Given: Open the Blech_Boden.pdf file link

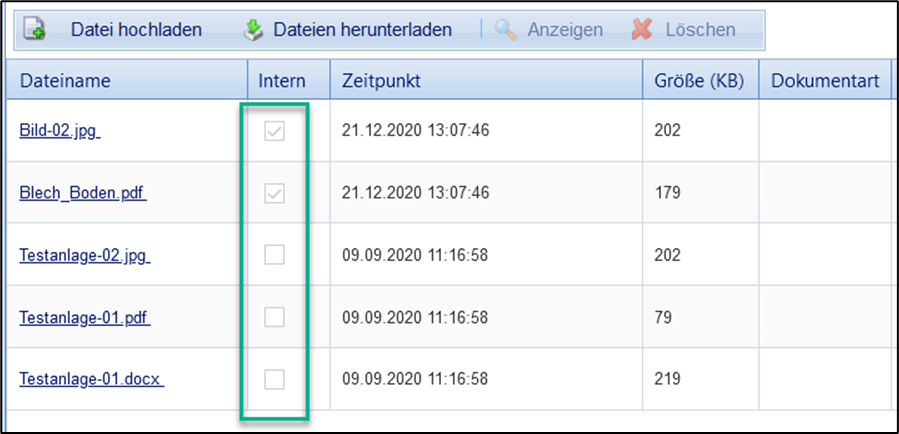Looking at the screenshot, I should click(83, 193).
